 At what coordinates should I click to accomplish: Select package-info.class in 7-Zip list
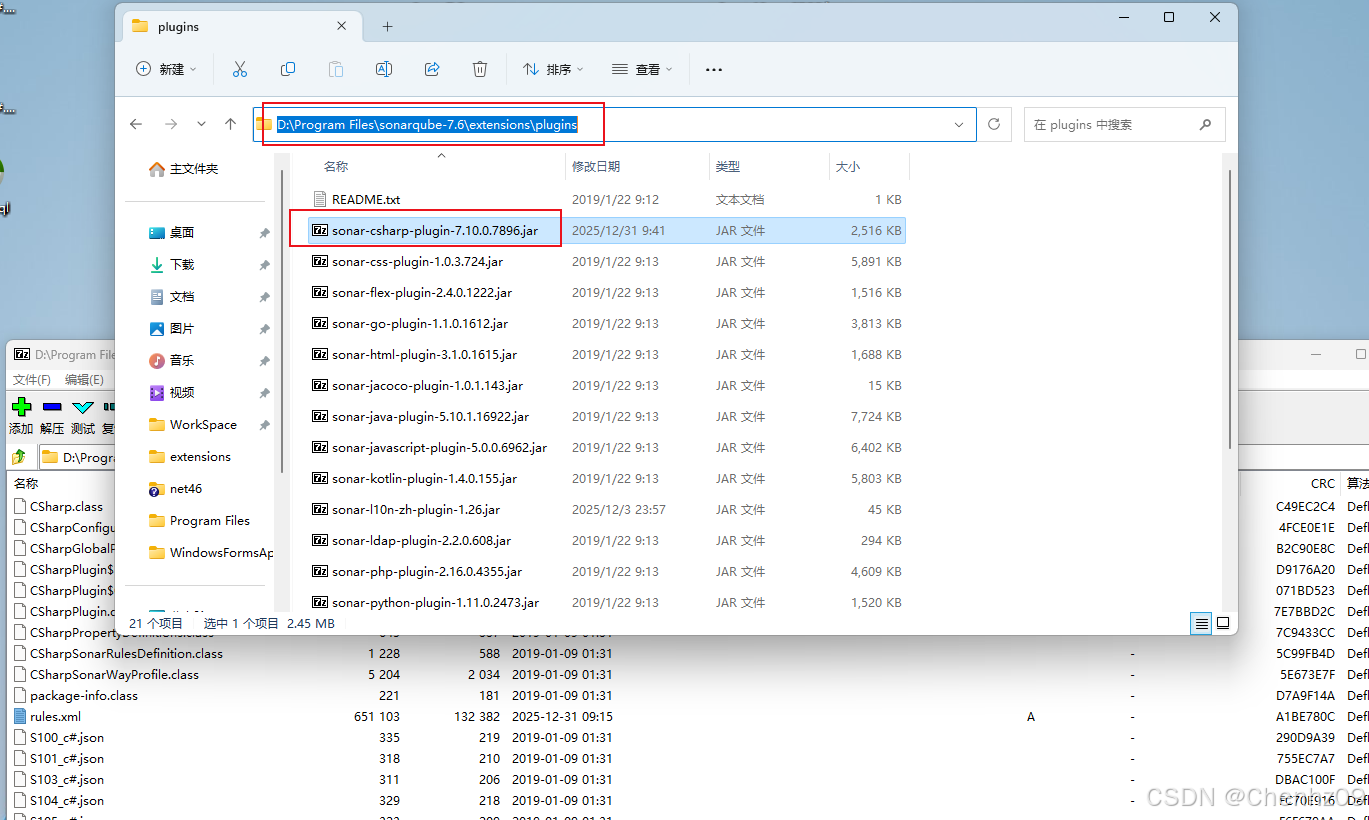point(84,696)
